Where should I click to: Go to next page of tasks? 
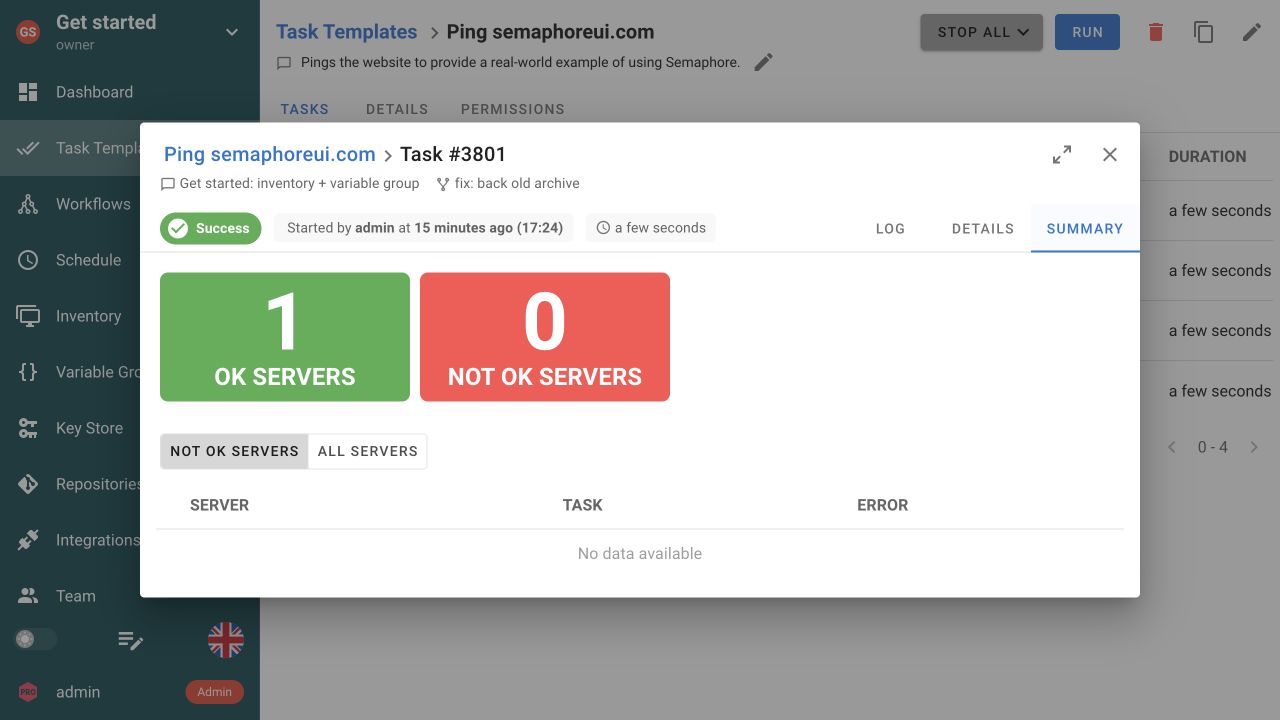(1254, 447)
